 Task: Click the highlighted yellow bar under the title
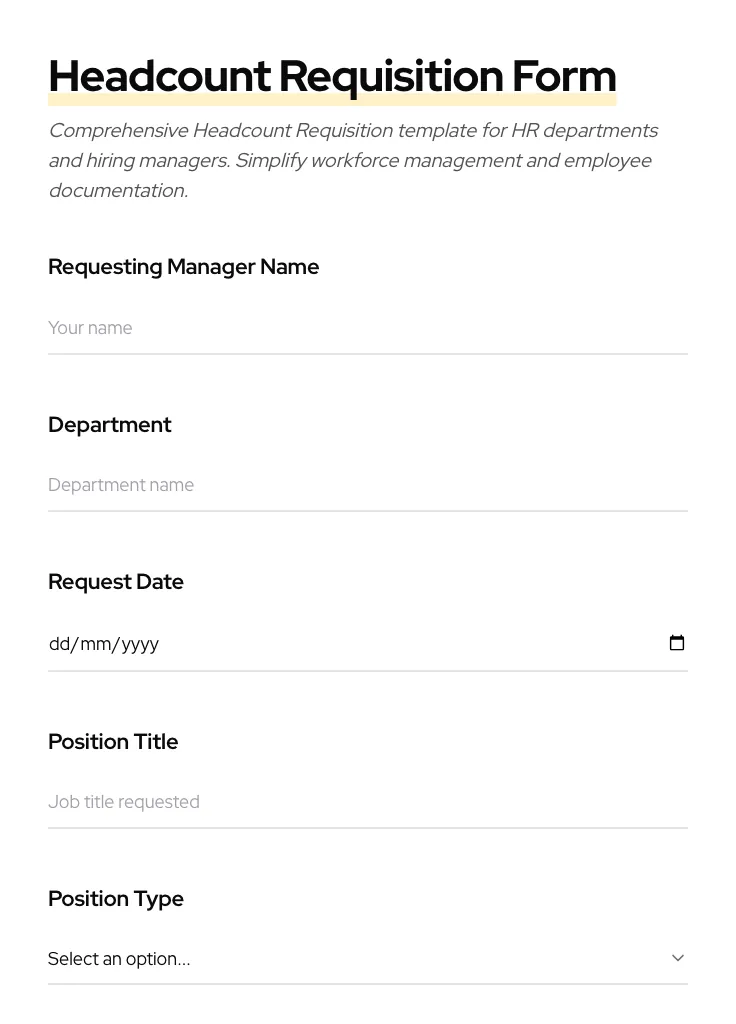[332, 100]
